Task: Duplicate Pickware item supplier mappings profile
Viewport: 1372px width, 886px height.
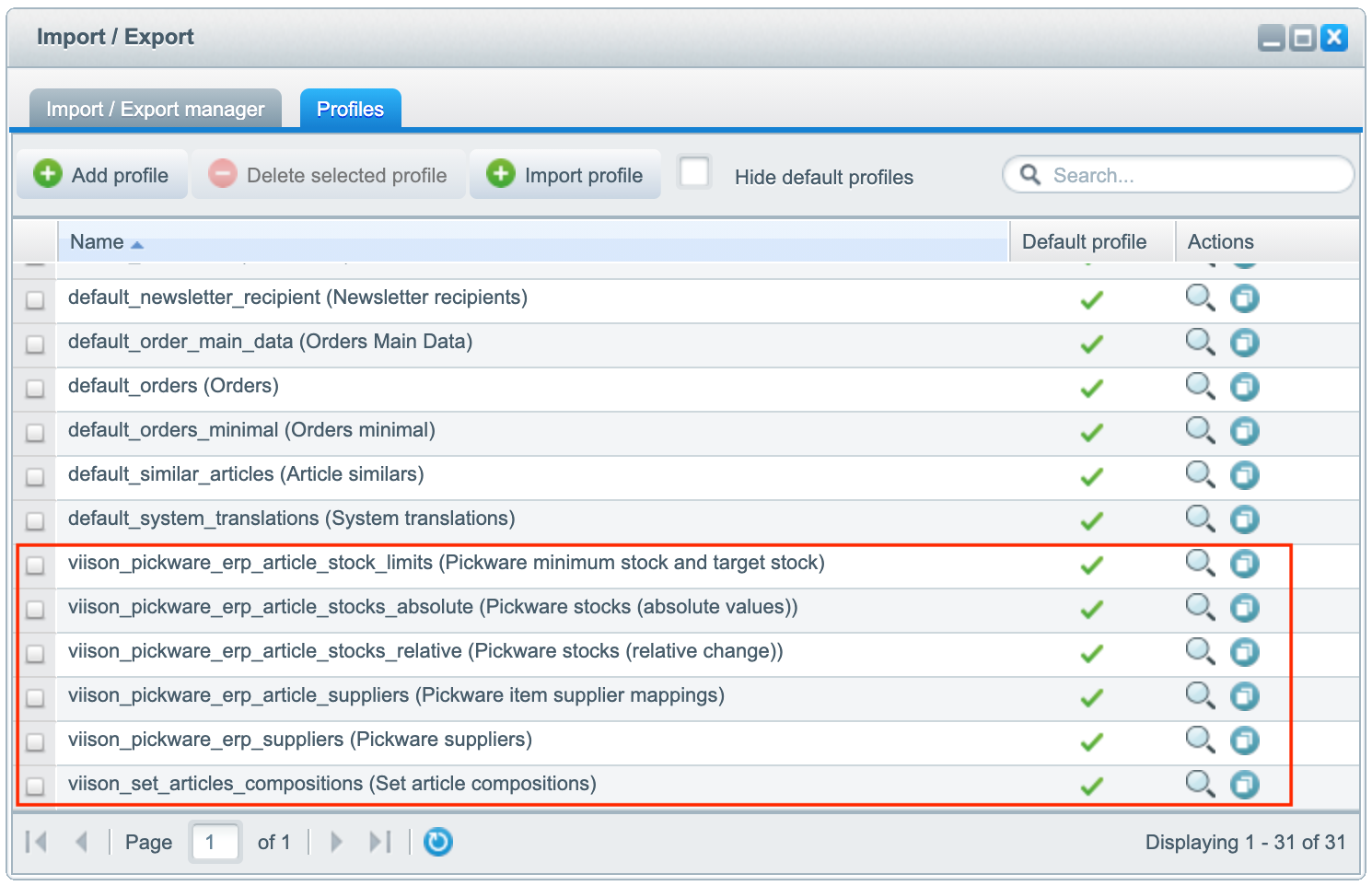Action: 1245,696
